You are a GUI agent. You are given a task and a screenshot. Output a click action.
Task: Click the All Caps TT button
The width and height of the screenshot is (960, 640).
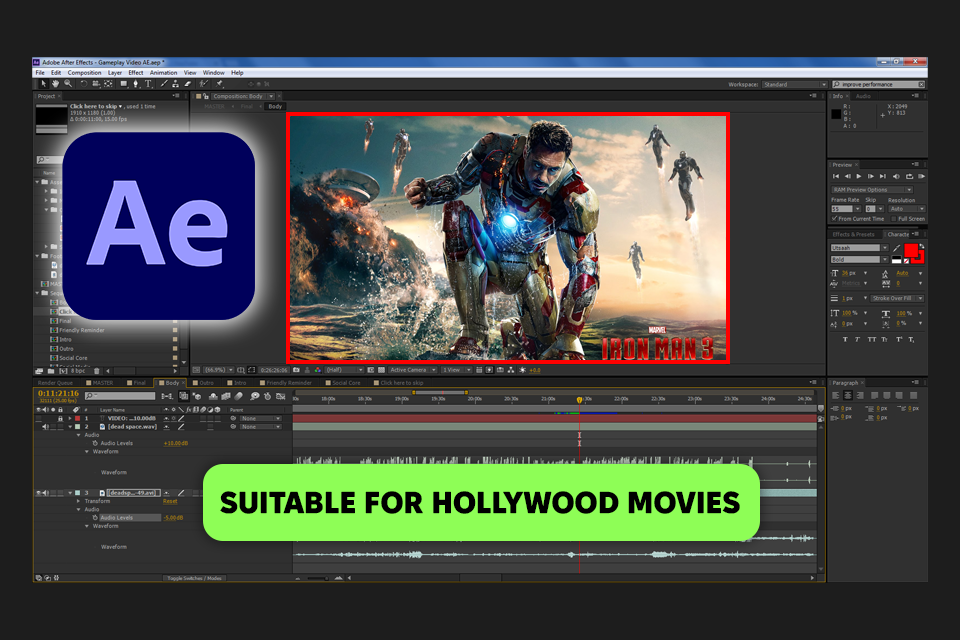click(871, 339)
